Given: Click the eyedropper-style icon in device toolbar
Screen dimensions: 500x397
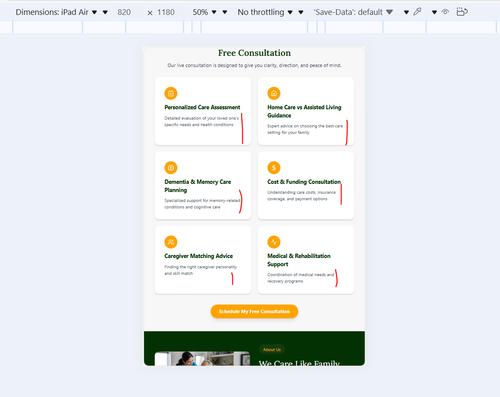Looking at the screenshot, I should pyautogui.click(x=417, y=12).
